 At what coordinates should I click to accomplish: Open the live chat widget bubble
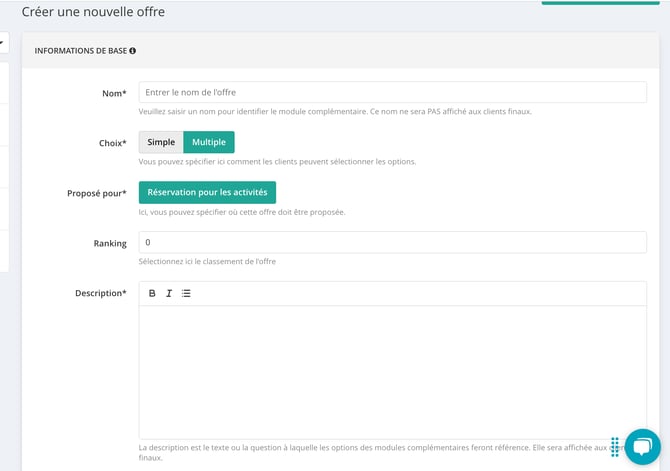(x=642, y=447)
